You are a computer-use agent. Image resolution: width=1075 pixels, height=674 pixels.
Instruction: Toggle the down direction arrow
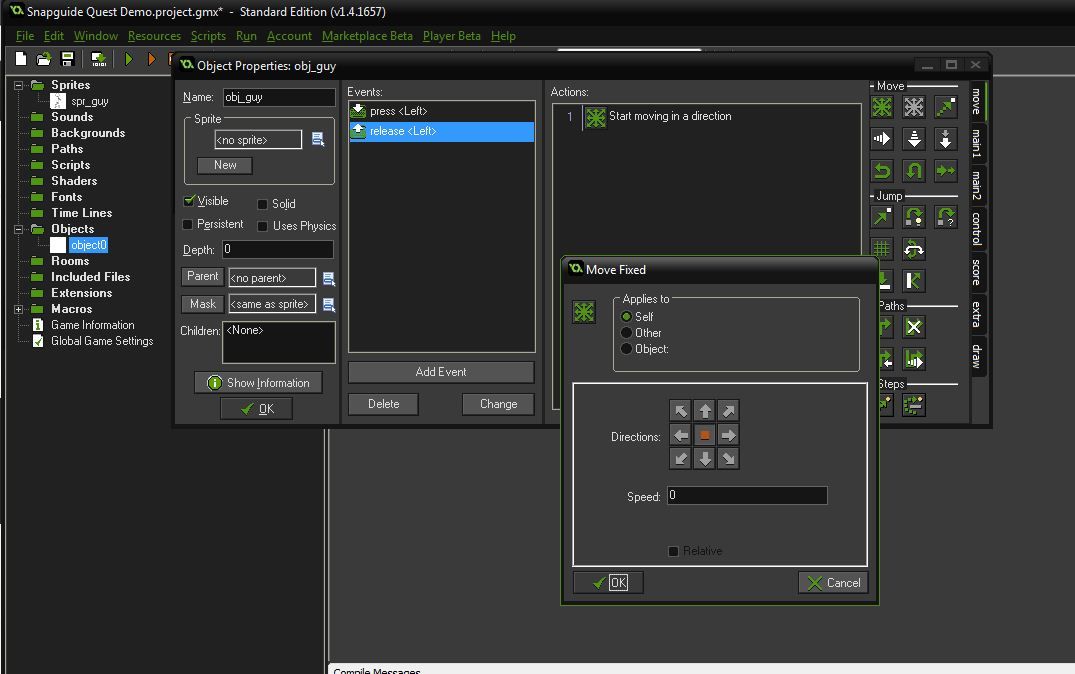(704, 459)
